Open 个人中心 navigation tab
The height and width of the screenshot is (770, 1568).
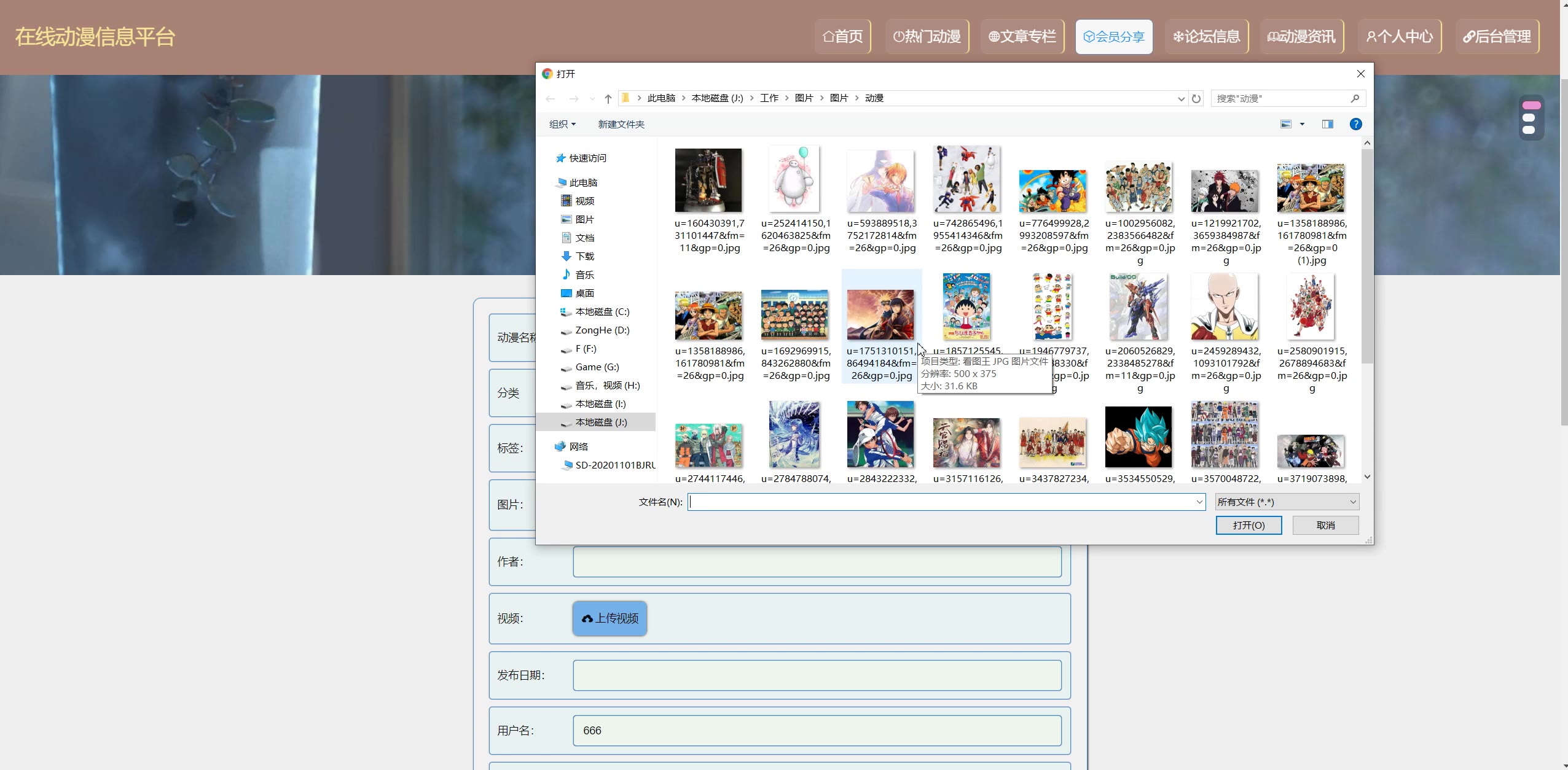[x=1400, y=36]
